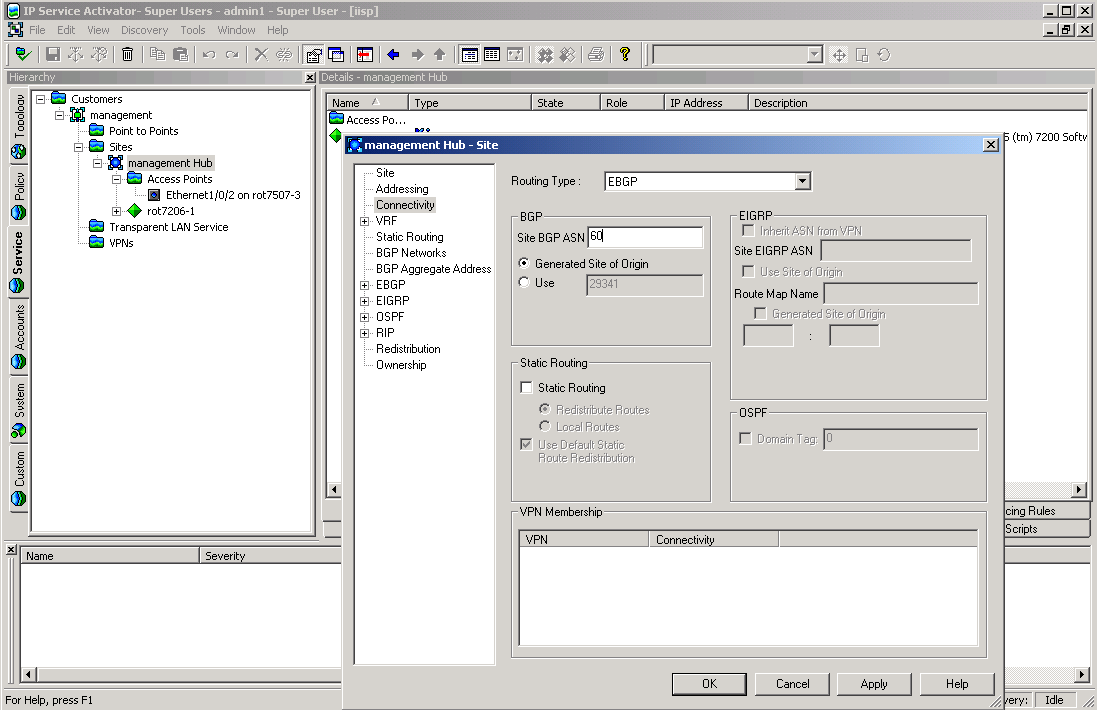Select the Local Routes radio button

click(545, 426)
